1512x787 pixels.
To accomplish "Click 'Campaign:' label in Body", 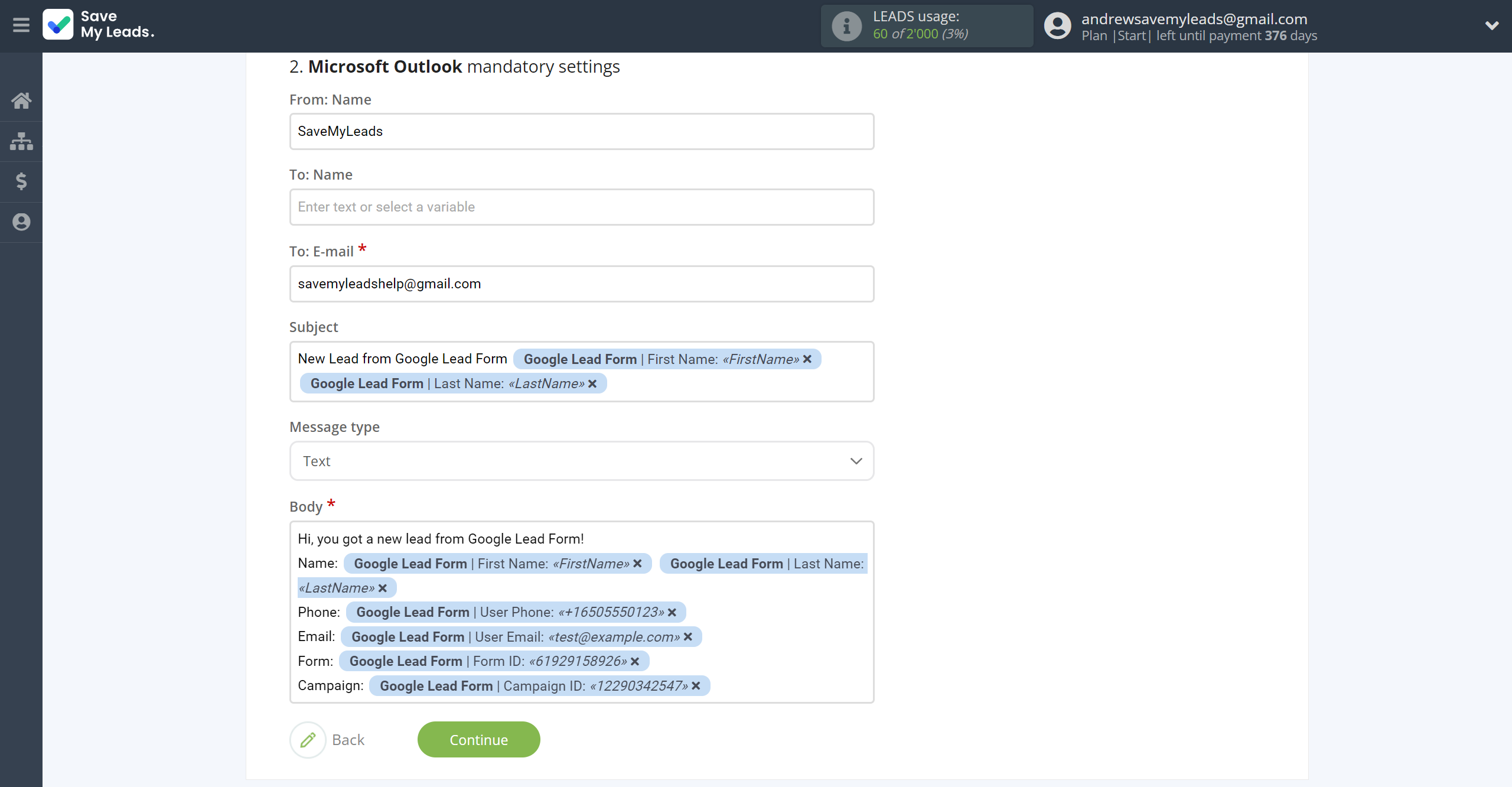I will pos(330,685).
